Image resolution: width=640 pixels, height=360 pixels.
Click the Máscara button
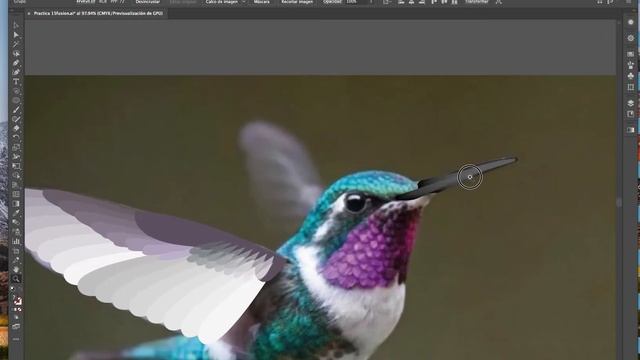(262, 2)
